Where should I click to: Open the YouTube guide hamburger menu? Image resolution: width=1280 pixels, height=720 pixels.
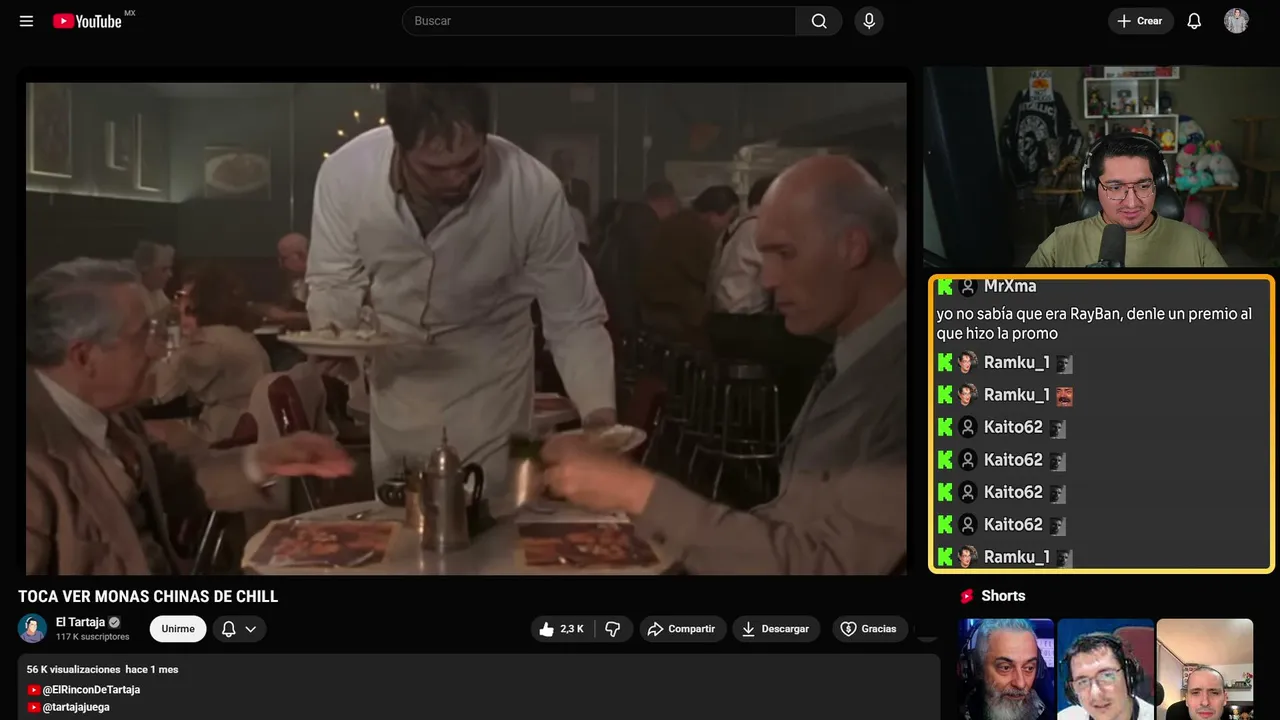[27, 21]
